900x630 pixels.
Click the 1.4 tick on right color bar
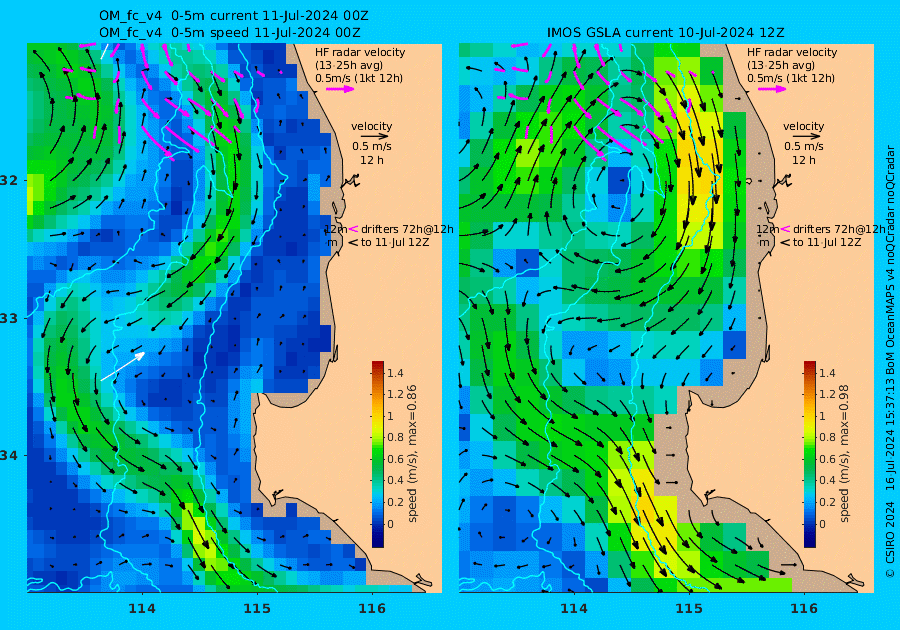[x=827, y=373]
